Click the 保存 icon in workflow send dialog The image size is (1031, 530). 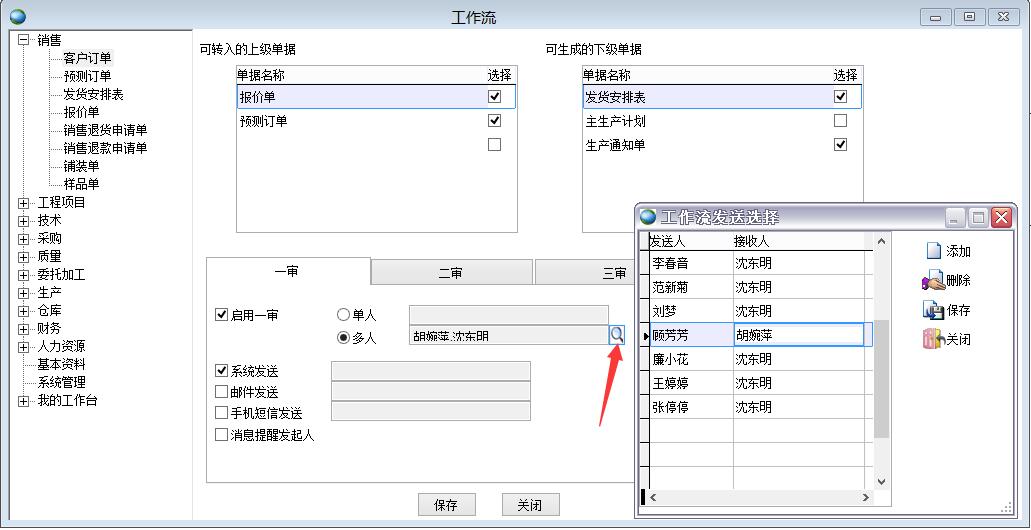[932, 310]
